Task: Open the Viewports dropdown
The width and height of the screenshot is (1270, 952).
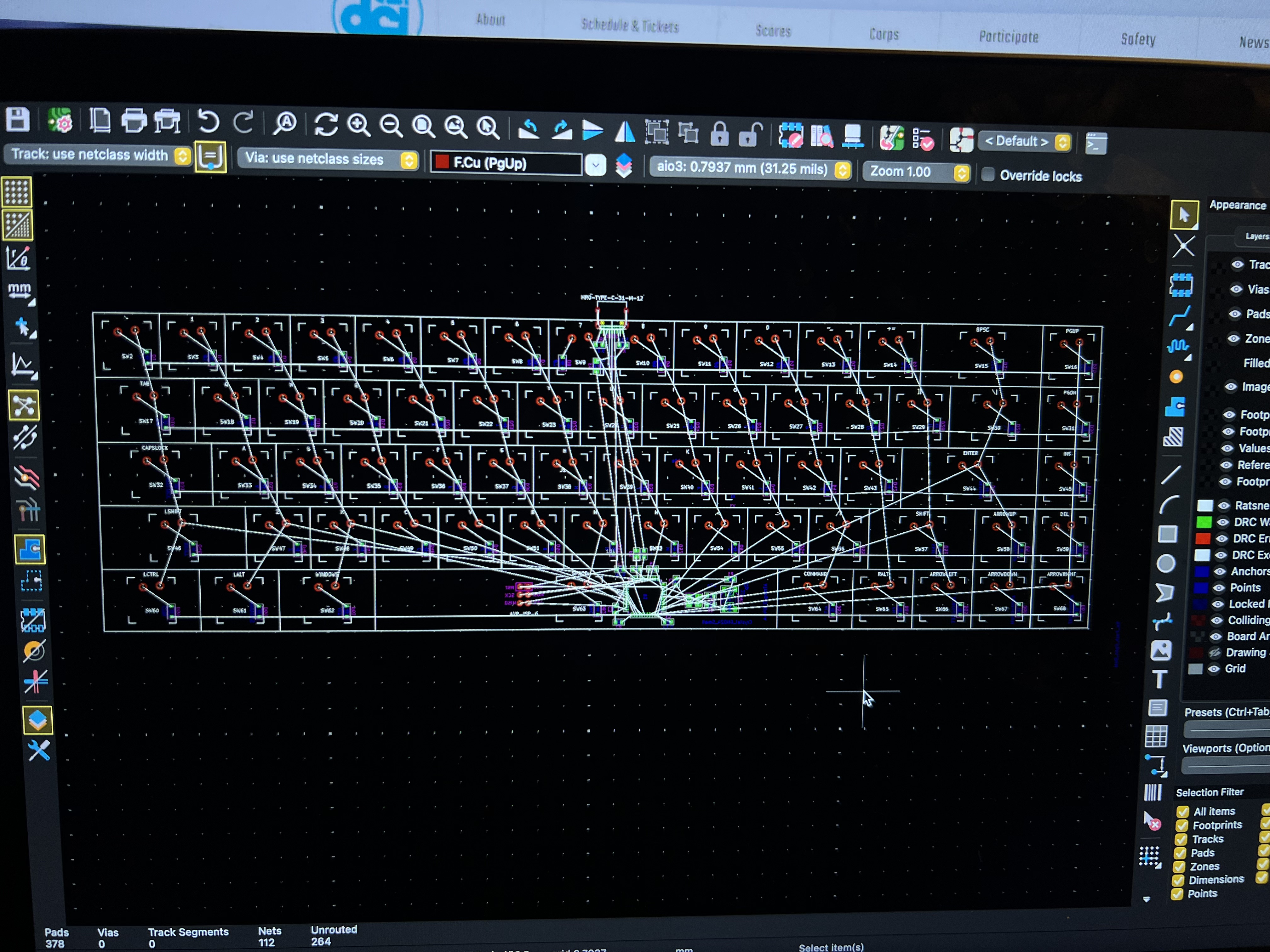Action: [1226, 766]
